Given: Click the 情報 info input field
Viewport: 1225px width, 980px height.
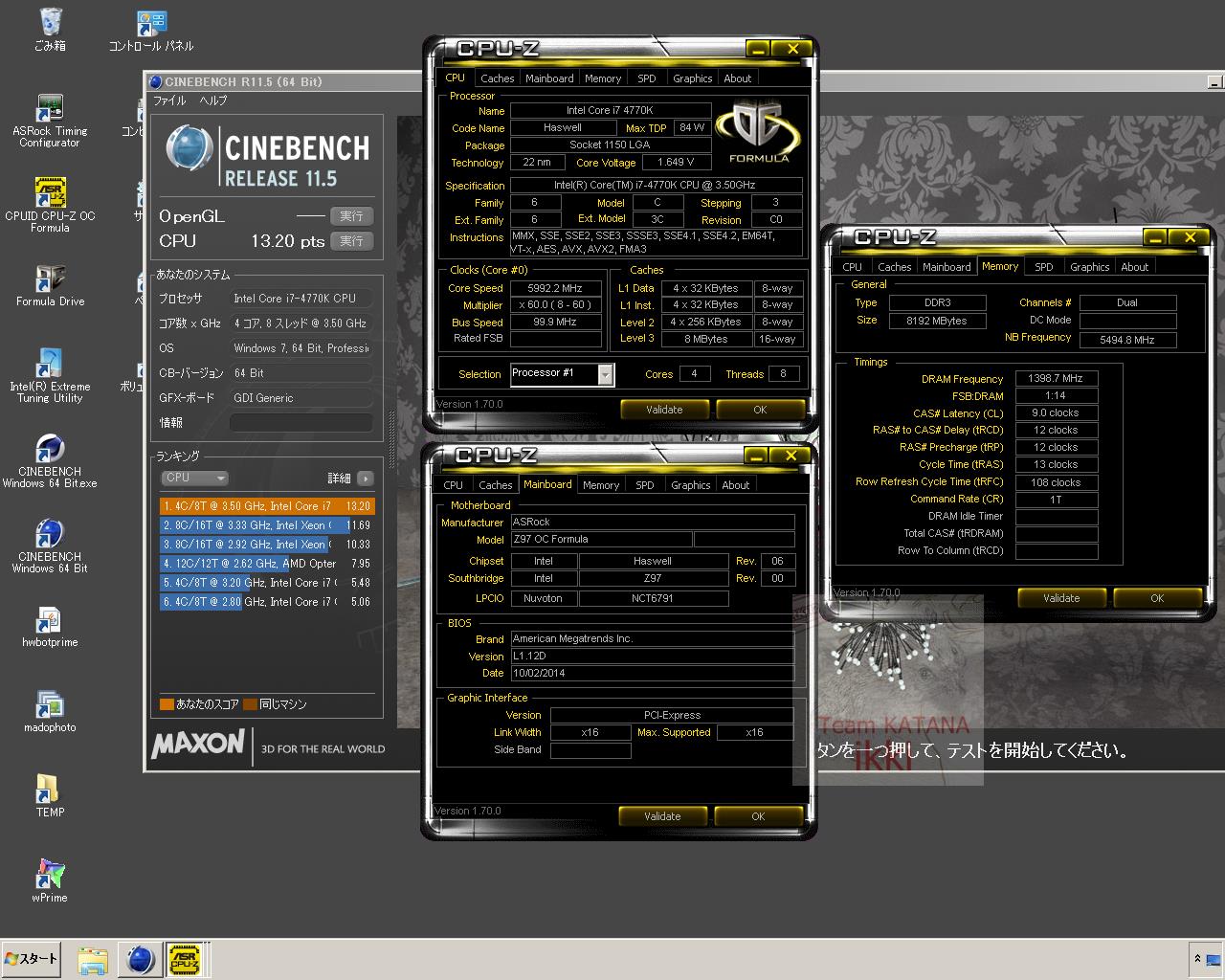Looking at the screenshot, I should [301, 422].
